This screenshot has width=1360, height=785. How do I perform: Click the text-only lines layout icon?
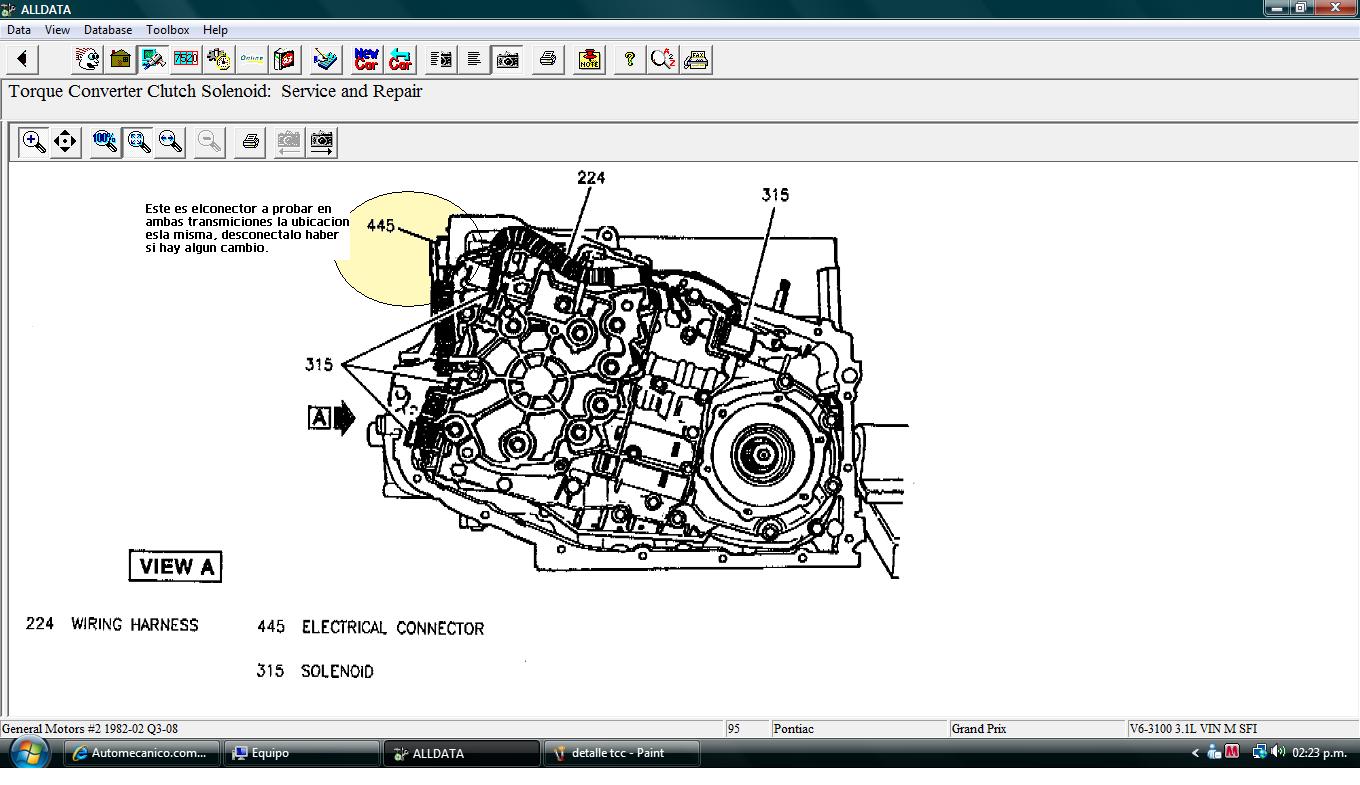[474, 59]
